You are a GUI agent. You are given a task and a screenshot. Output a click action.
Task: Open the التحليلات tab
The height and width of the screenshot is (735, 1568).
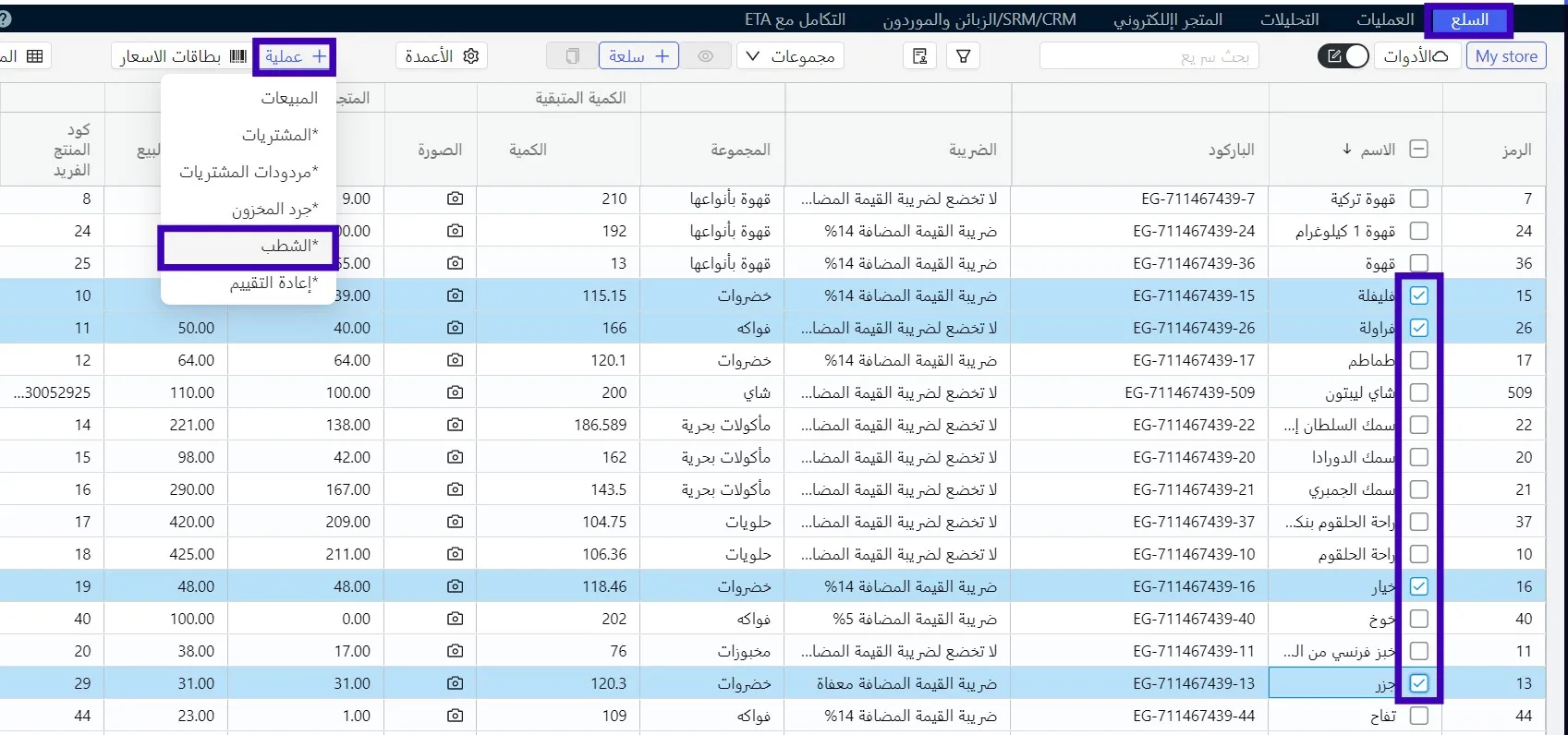point(1290,19)
